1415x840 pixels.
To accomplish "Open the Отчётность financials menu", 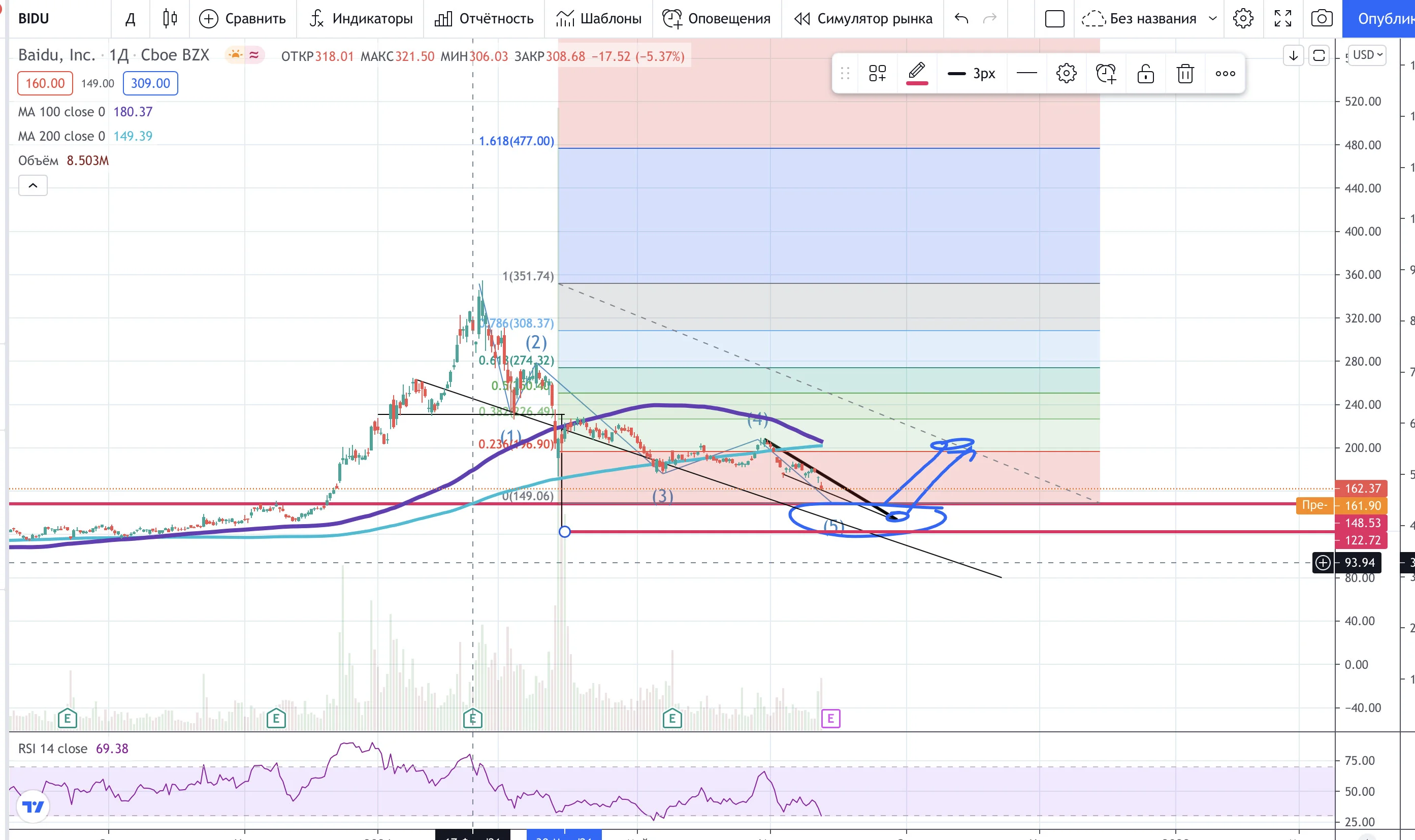I will tap(484, 19).
